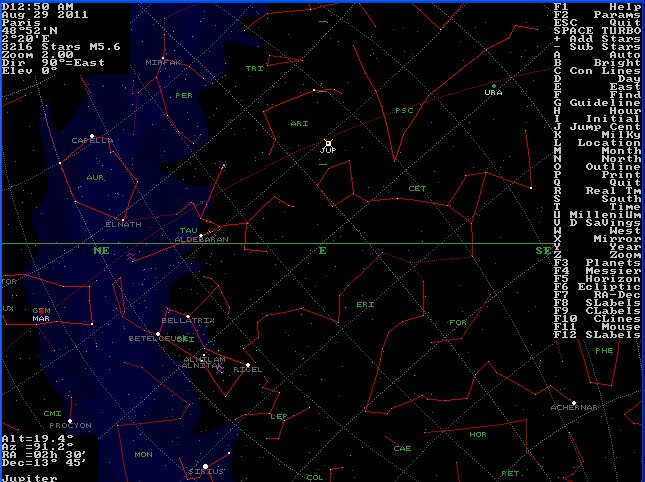Click the SE horizon compass label
Viewport: 645px width, 482px height.
tap(543, 250)
